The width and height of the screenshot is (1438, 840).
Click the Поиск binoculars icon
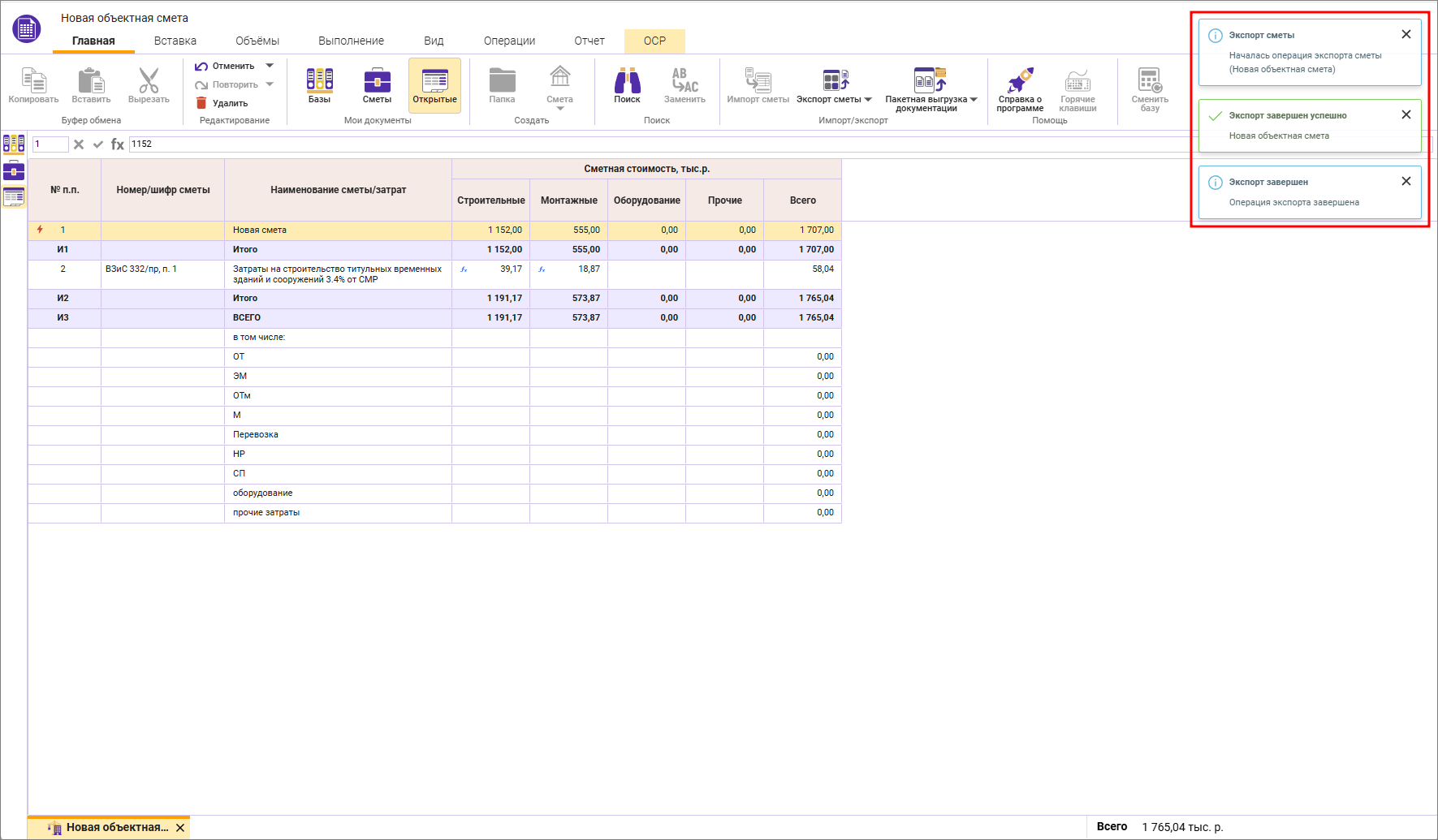627,81
